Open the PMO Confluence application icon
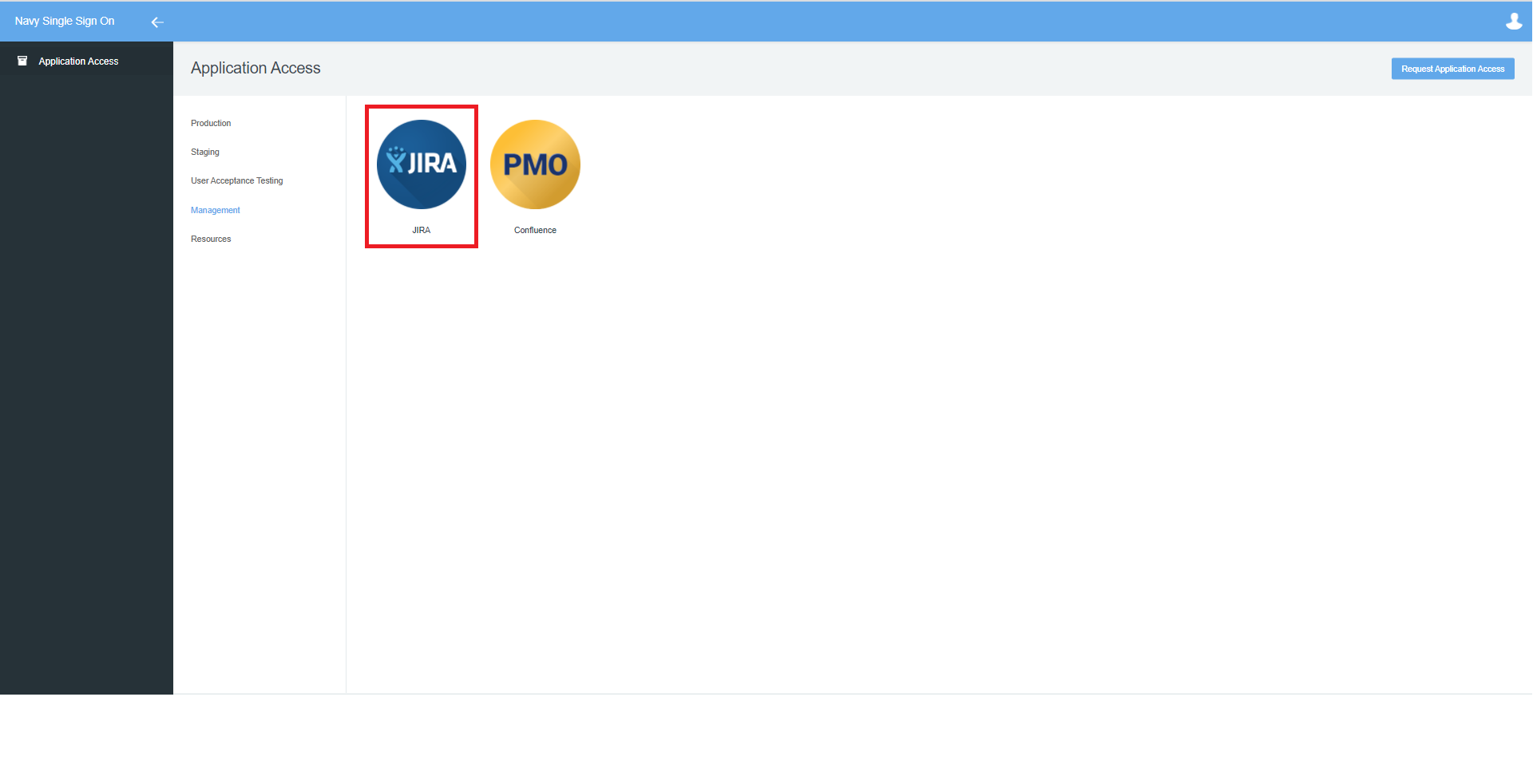Viewport: 1533px width, 784px height. coord(535,164)
